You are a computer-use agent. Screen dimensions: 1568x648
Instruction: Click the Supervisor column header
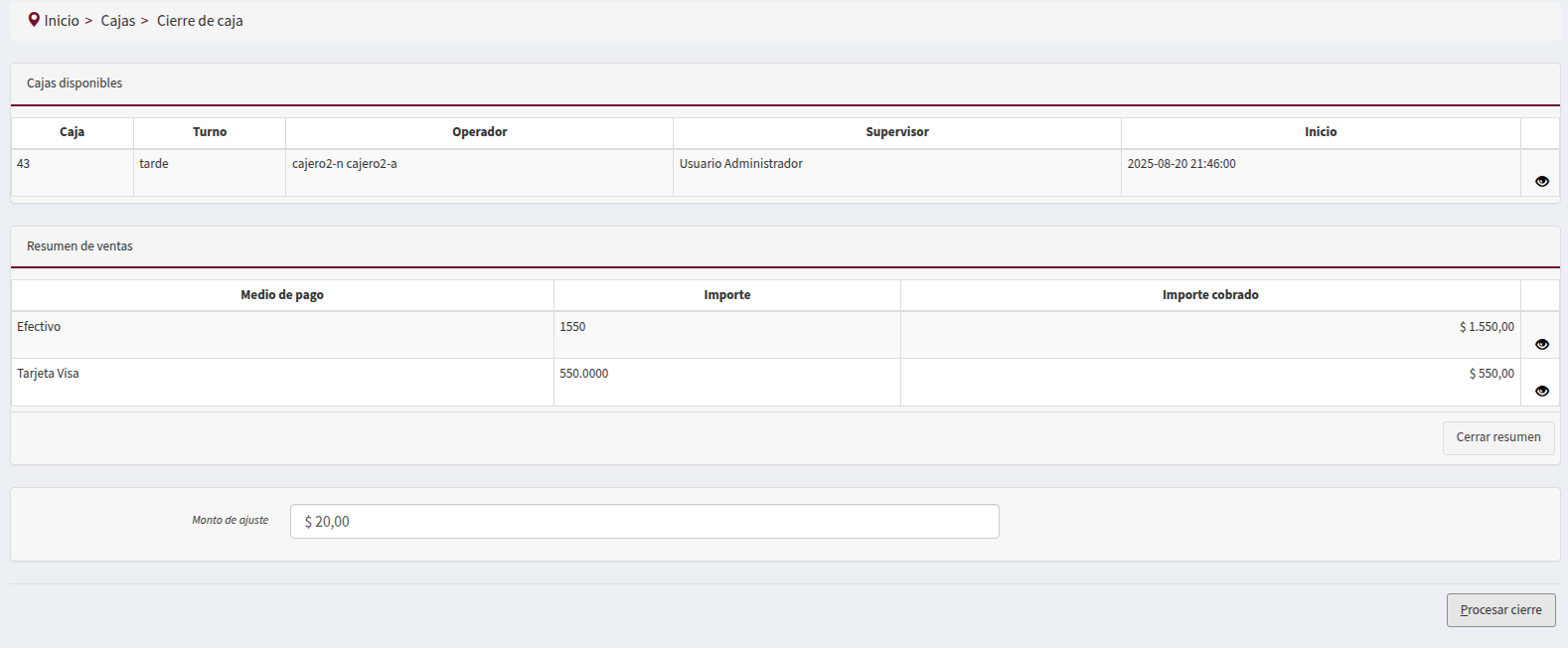pos(896,132)
